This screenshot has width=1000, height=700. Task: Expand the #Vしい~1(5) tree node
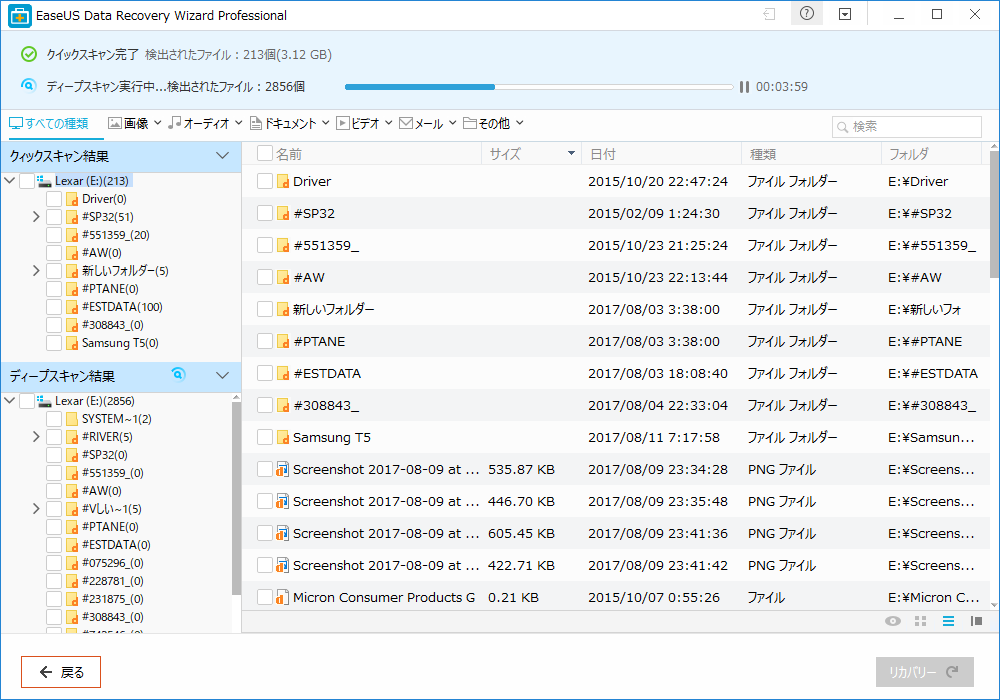[x=36, y=509]
